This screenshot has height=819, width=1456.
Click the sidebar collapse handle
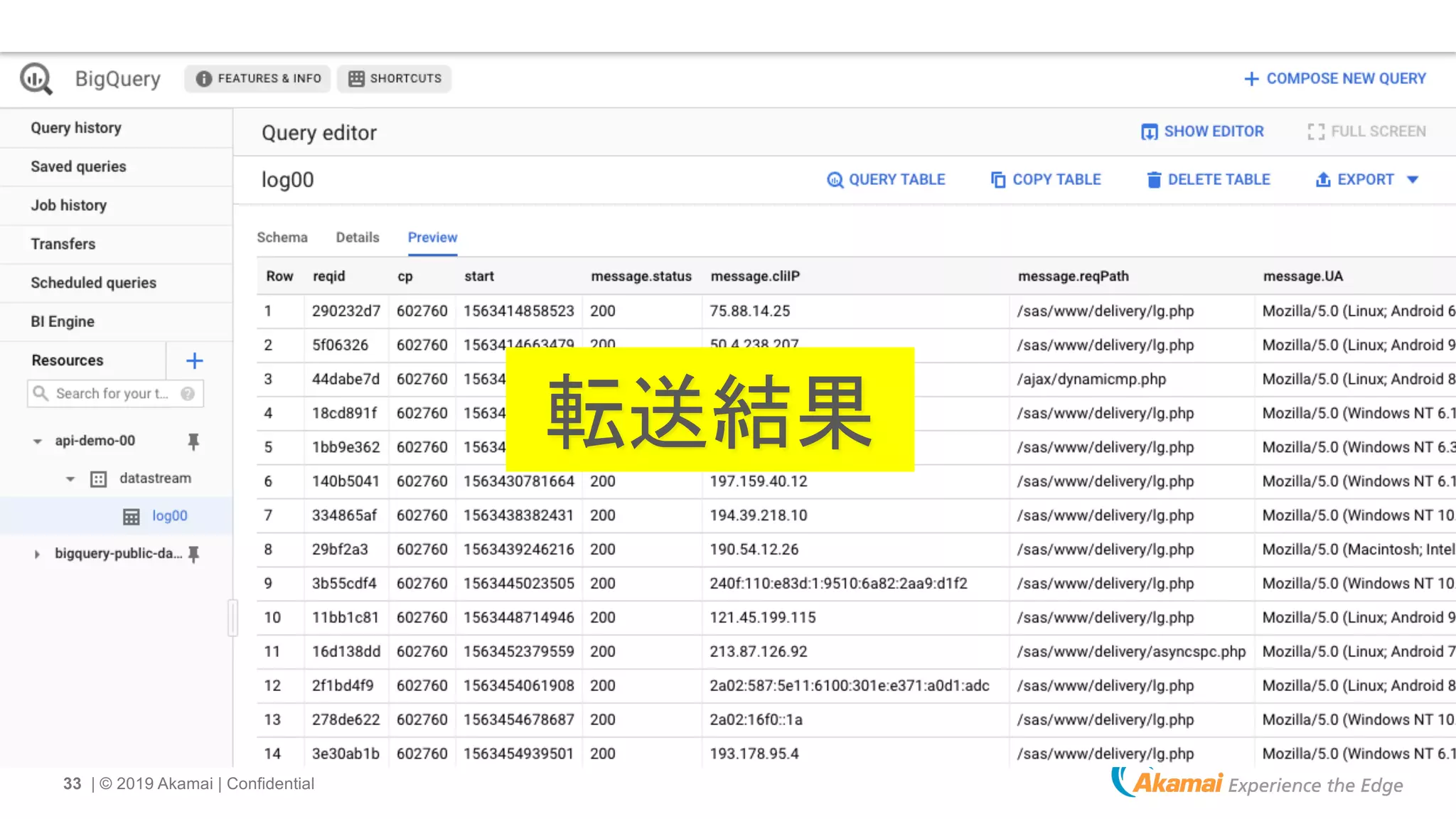tap(232, 618)
